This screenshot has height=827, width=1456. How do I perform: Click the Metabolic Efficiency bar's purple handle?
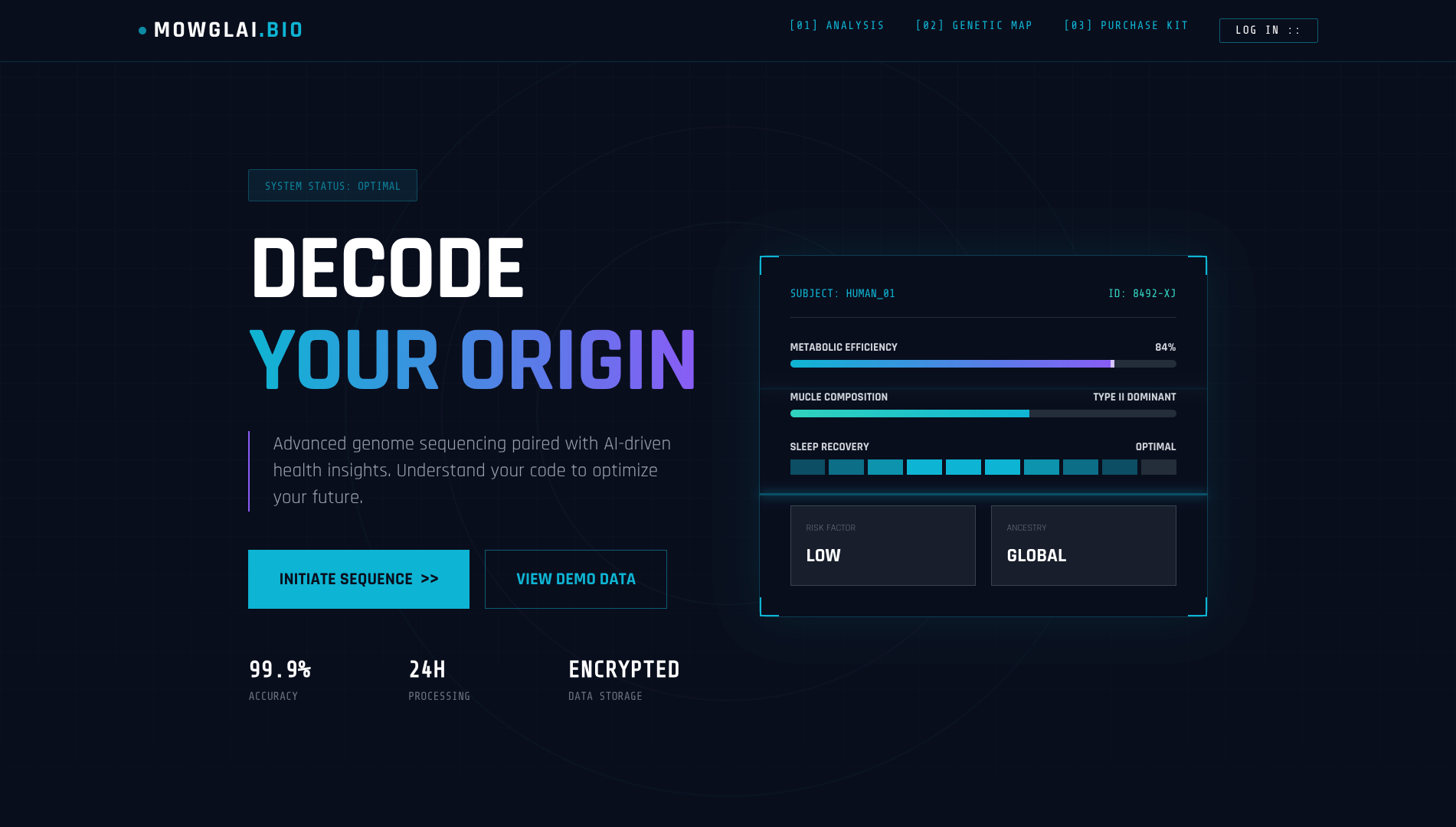[x=1112, y=364]
